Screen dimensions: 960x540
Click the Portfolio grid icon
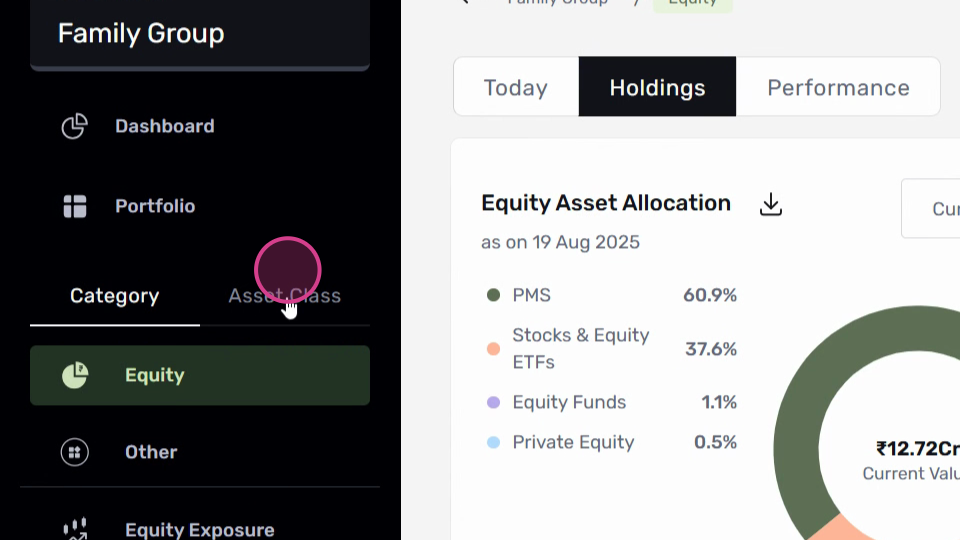click(x=75, y=206)
